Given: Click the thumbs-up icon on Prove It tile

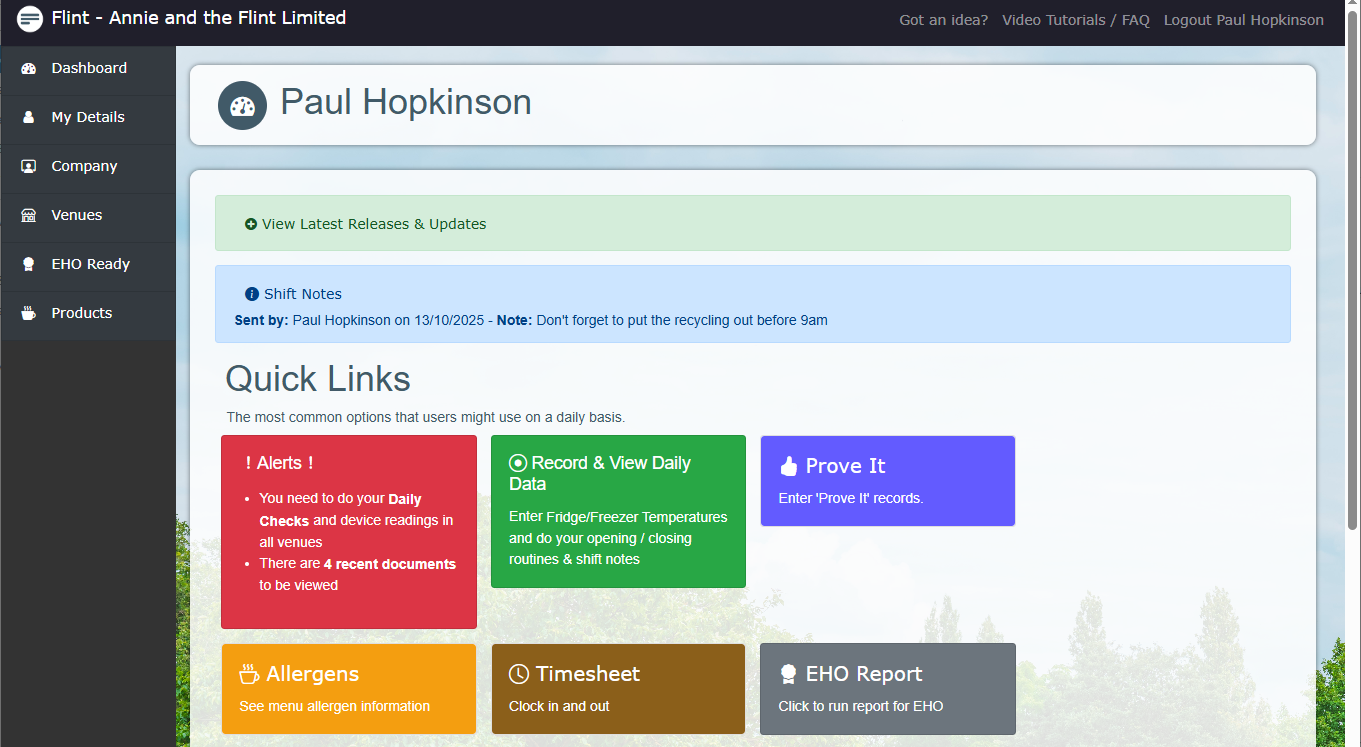Looking at the screenshot, I should 789,466.
